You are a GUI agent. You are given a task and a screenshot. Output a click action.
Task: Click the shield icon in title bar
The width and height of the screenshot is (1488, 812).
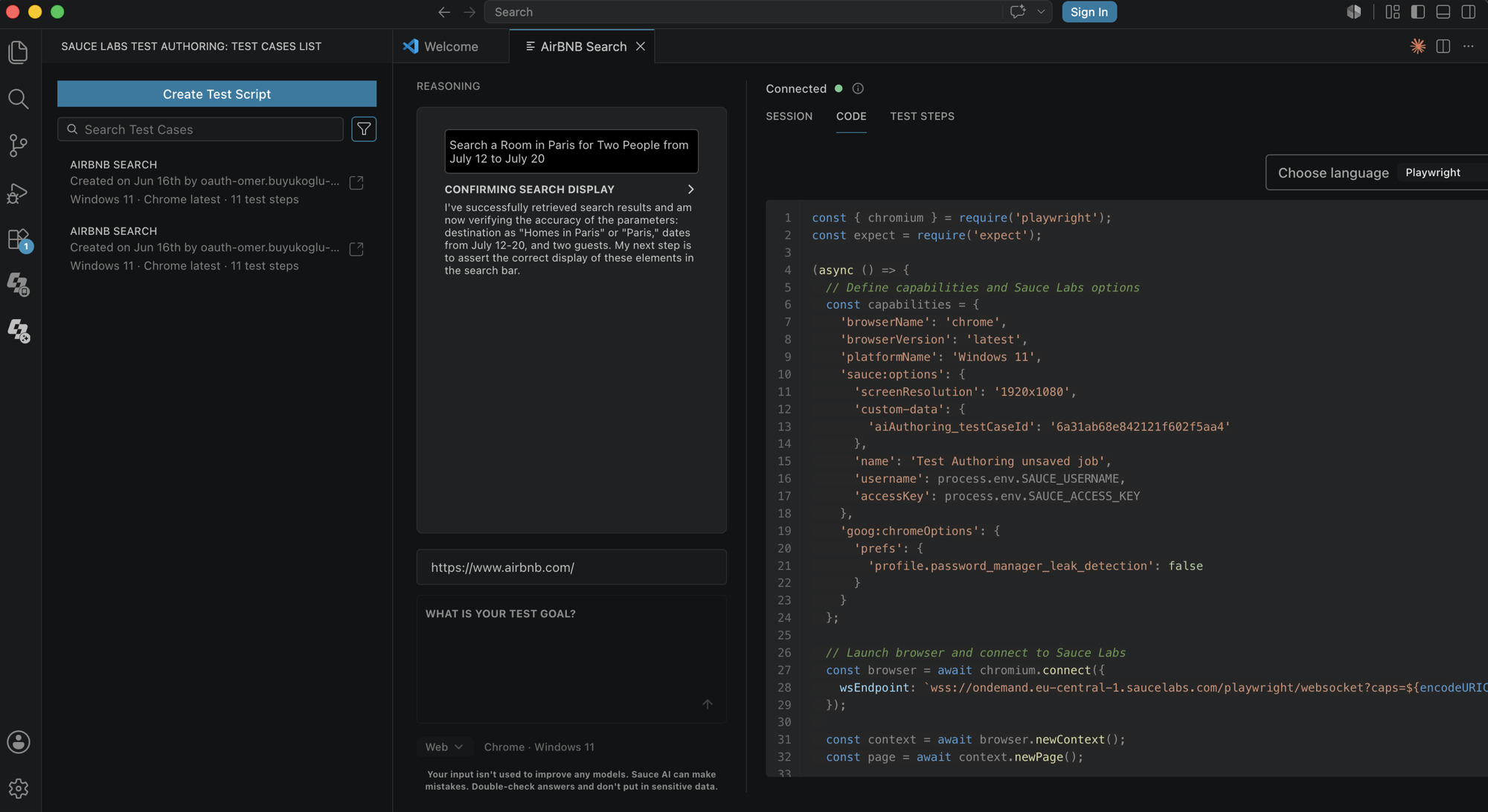pos(1354,12)
